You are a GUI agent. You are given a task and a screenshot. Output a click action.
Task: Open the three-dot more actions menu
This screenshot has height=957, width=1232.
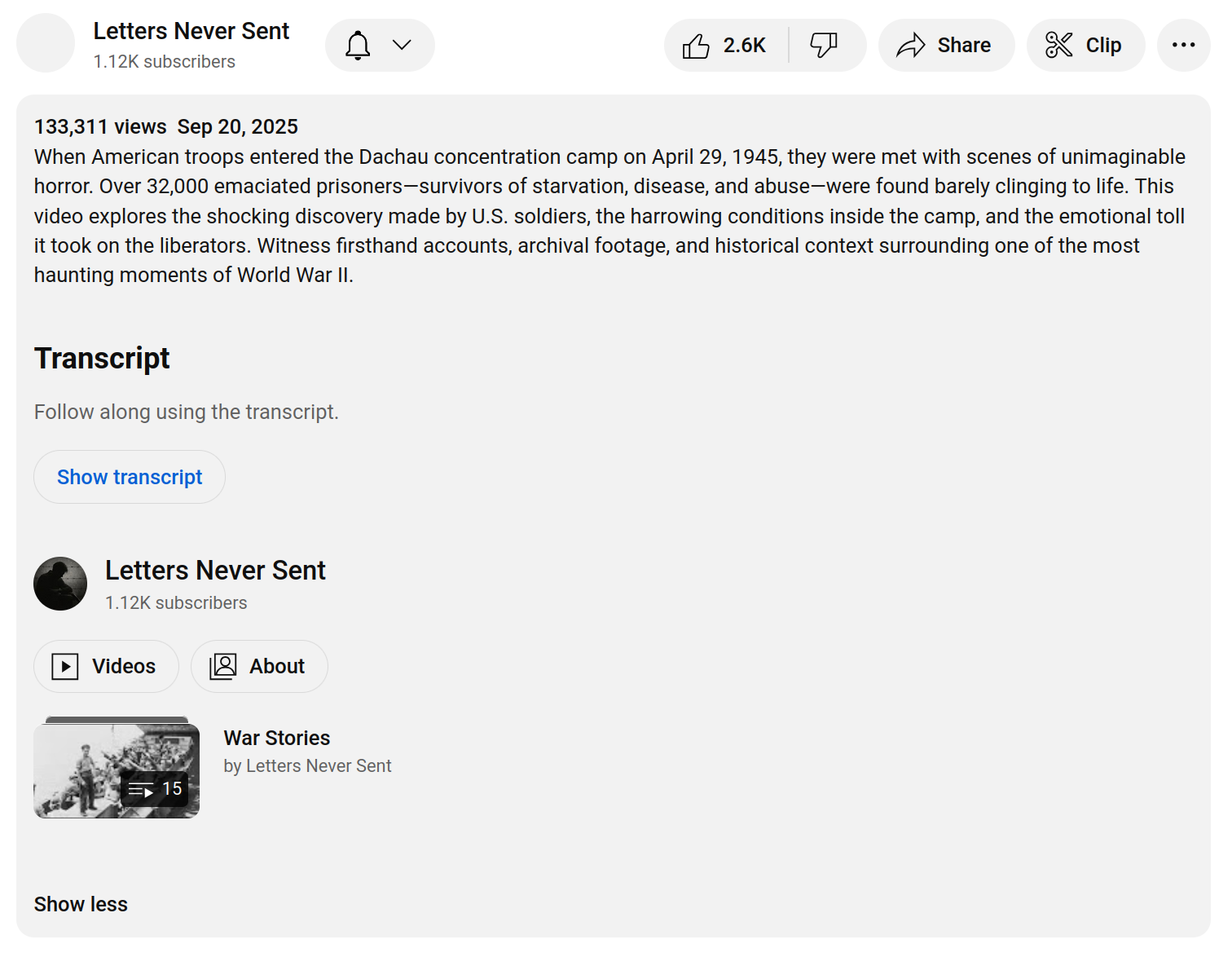tap(1183, 45)
